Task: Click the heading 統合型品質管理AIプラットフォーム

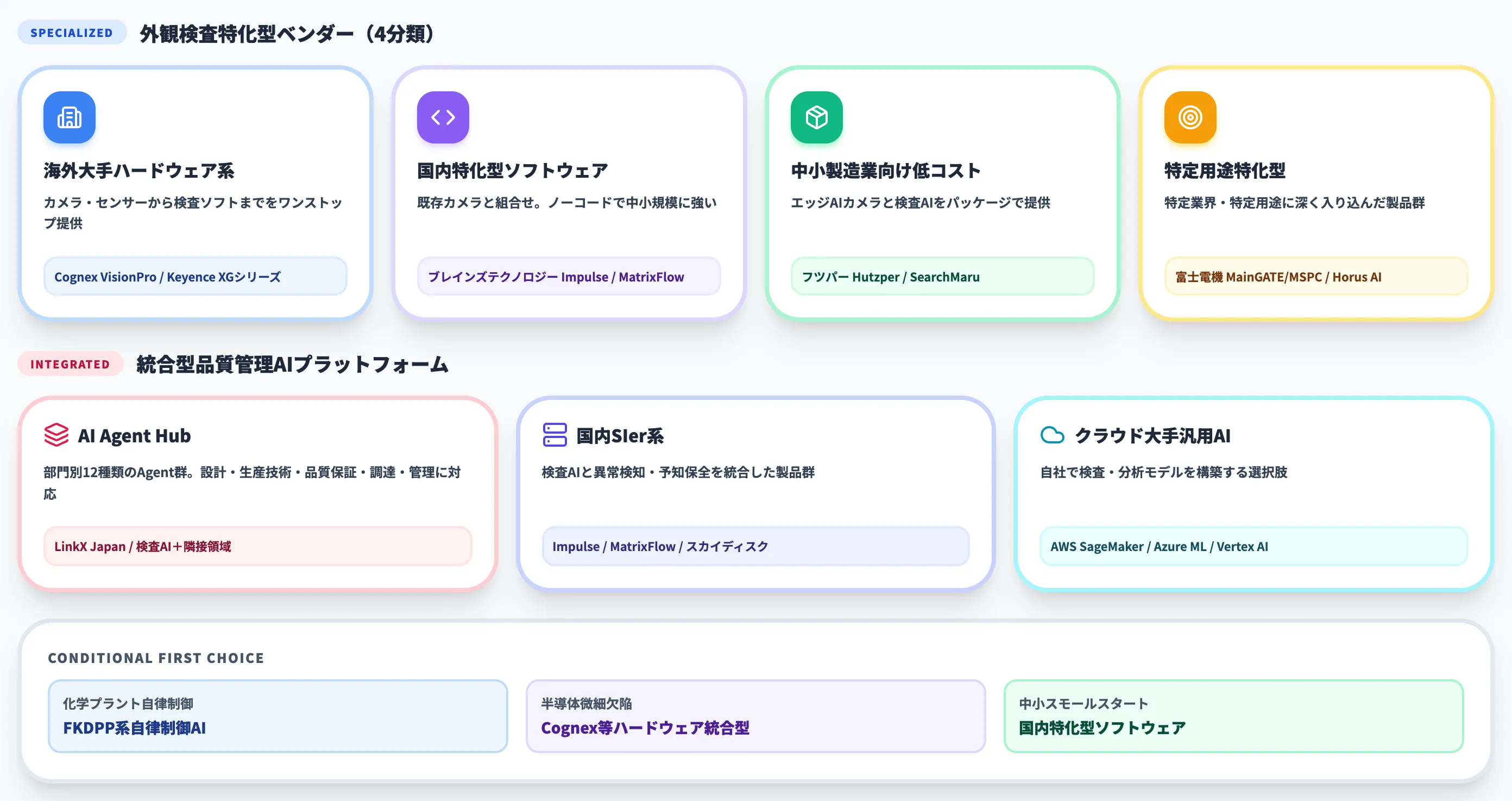Action: [292, 364]
